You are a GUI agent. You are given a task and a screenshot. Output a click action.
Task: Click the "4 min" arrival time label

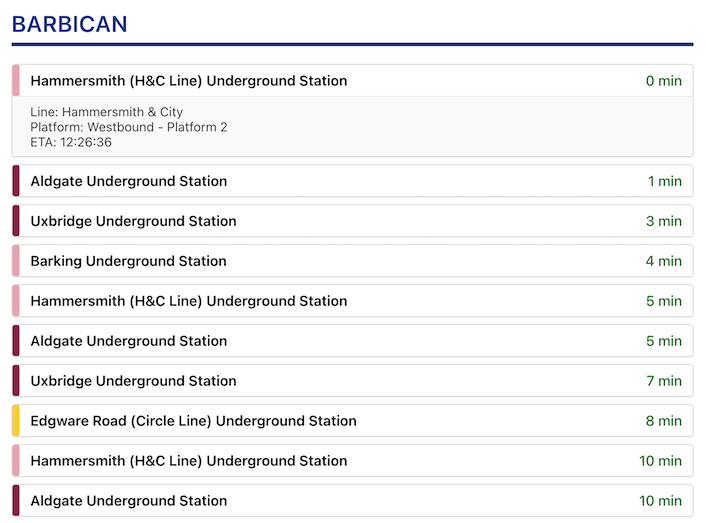click(663, 261)
